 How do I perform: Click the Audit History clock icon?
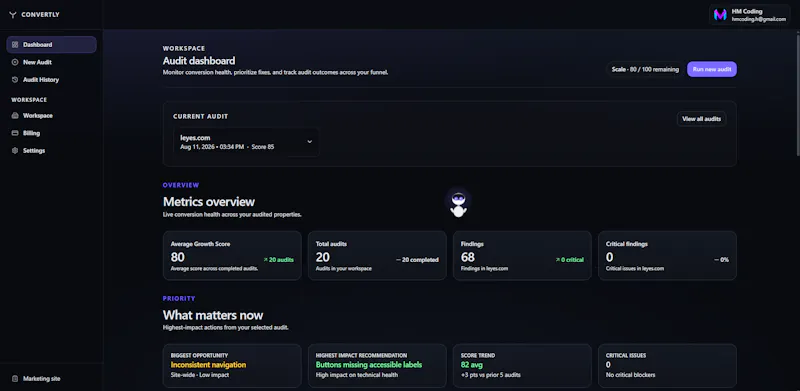click(15, 80)
